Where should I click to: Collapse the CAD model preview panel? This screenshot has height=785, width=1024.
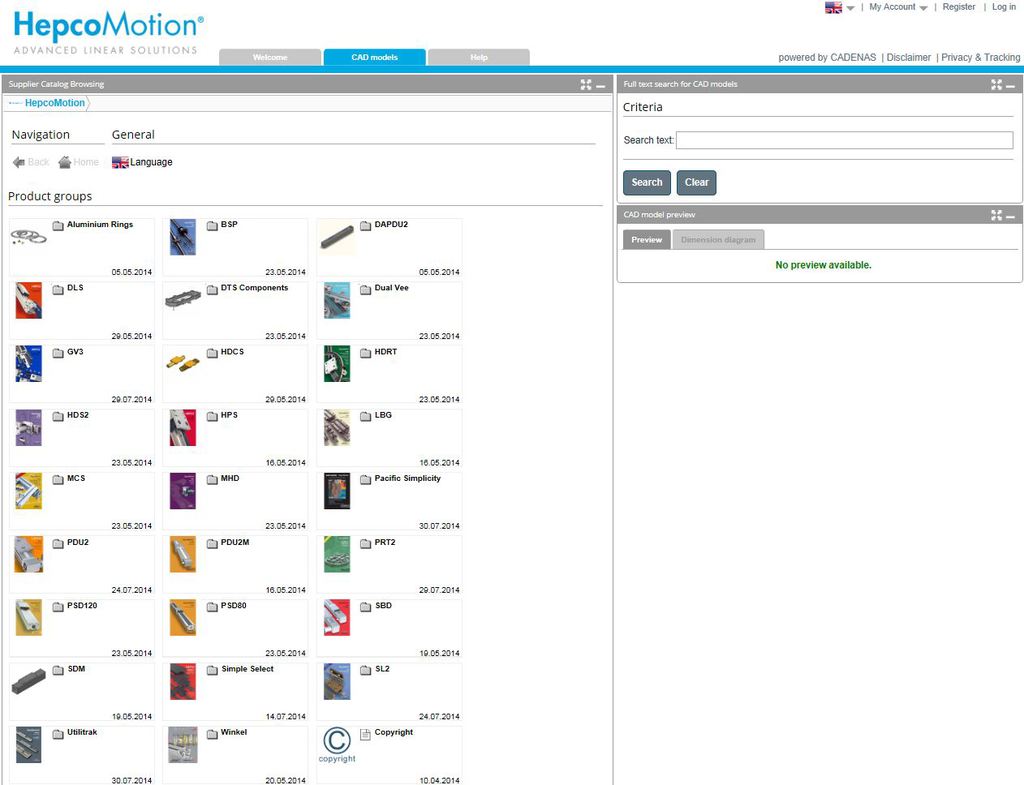coord(1010,216)
